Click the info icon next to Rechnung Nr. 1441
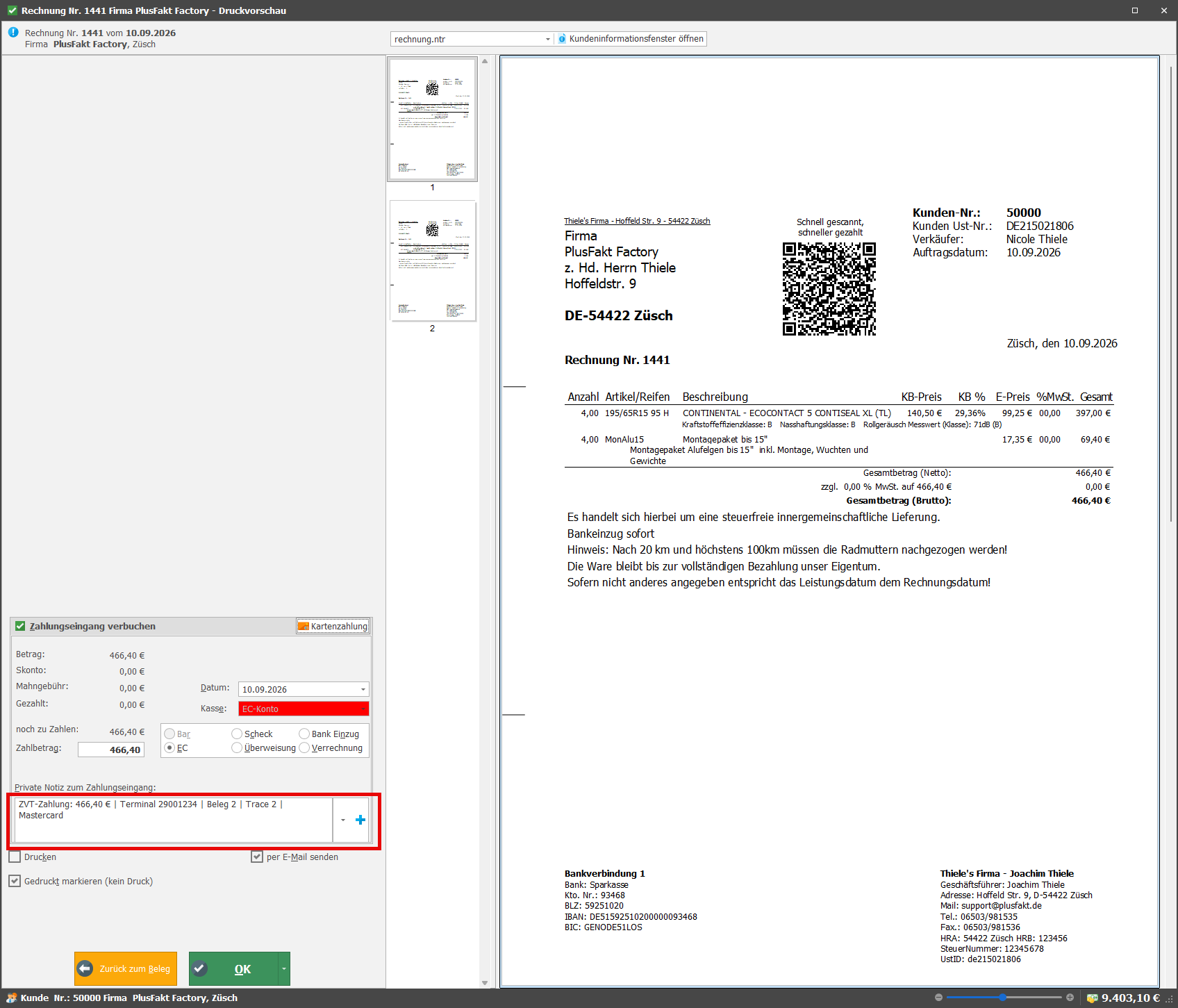Viewport: 1178px width, 1008px height. pos(13,32)
